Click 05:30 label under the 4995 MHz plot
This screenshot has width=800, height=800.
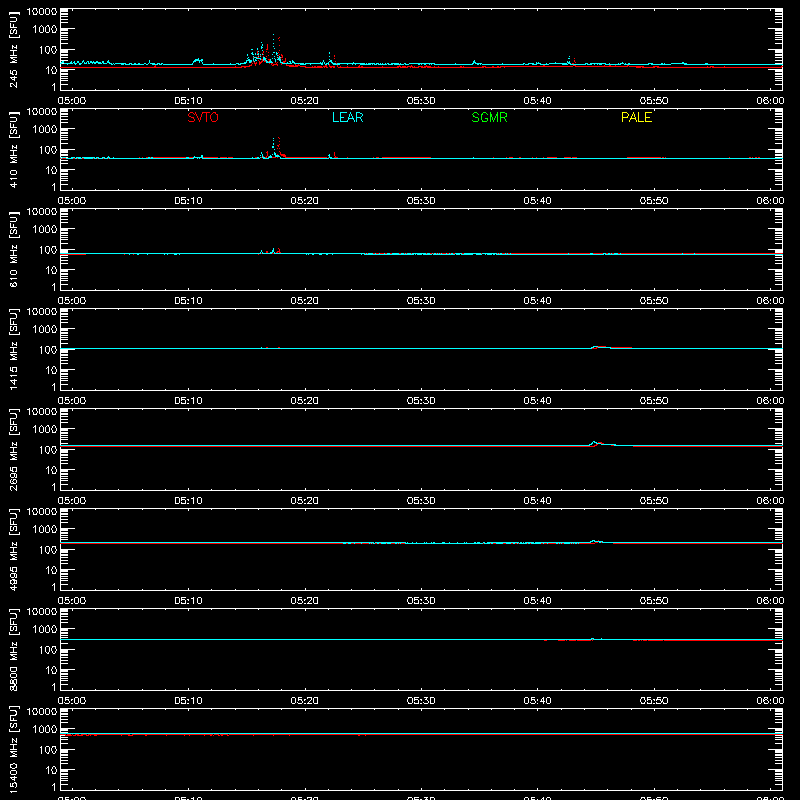pyautogui.click(x=421, y=601)
